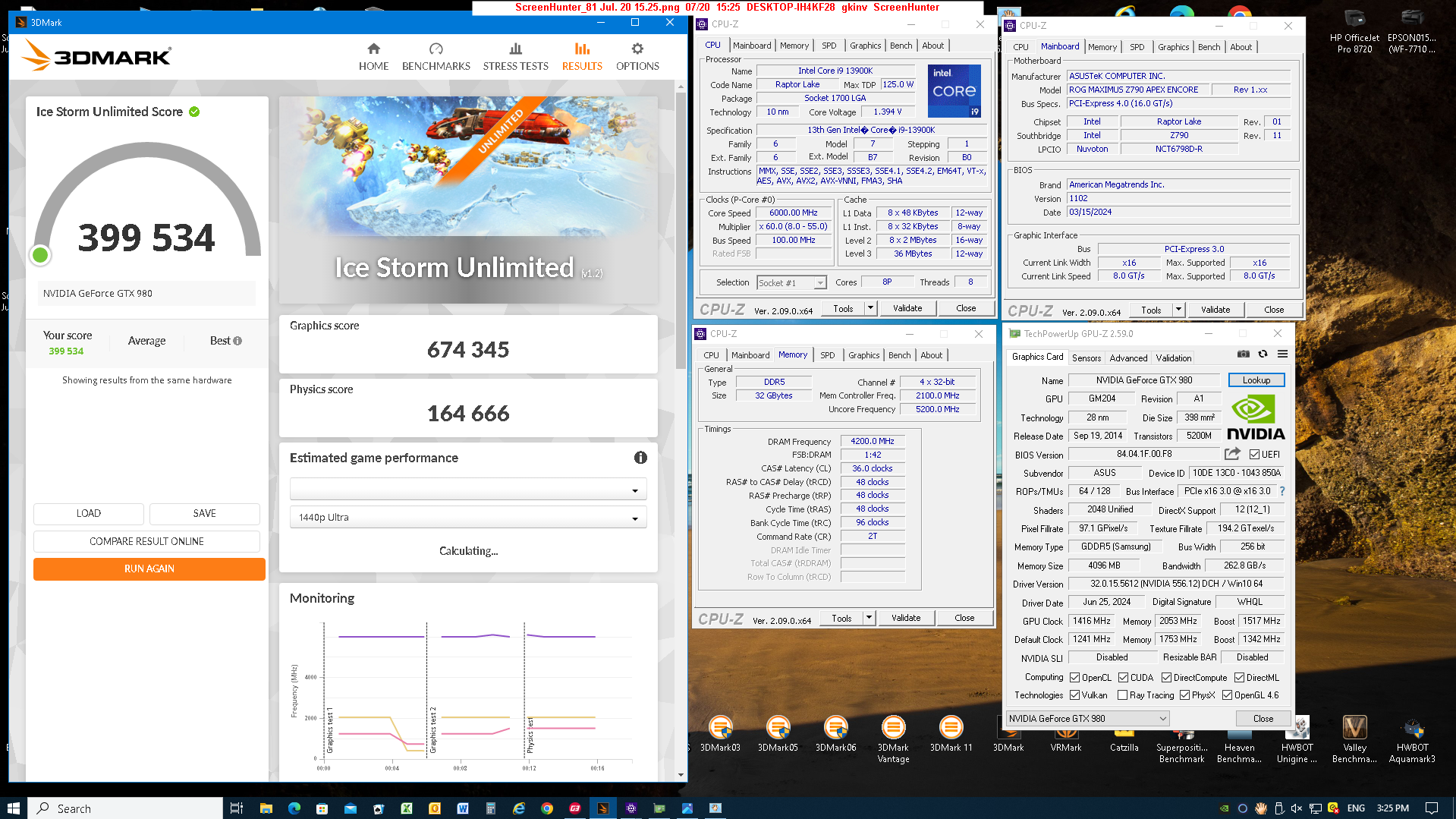The image size is (1456, 819).
Task: Click the info icon next to Best
Action: point(237,341)
